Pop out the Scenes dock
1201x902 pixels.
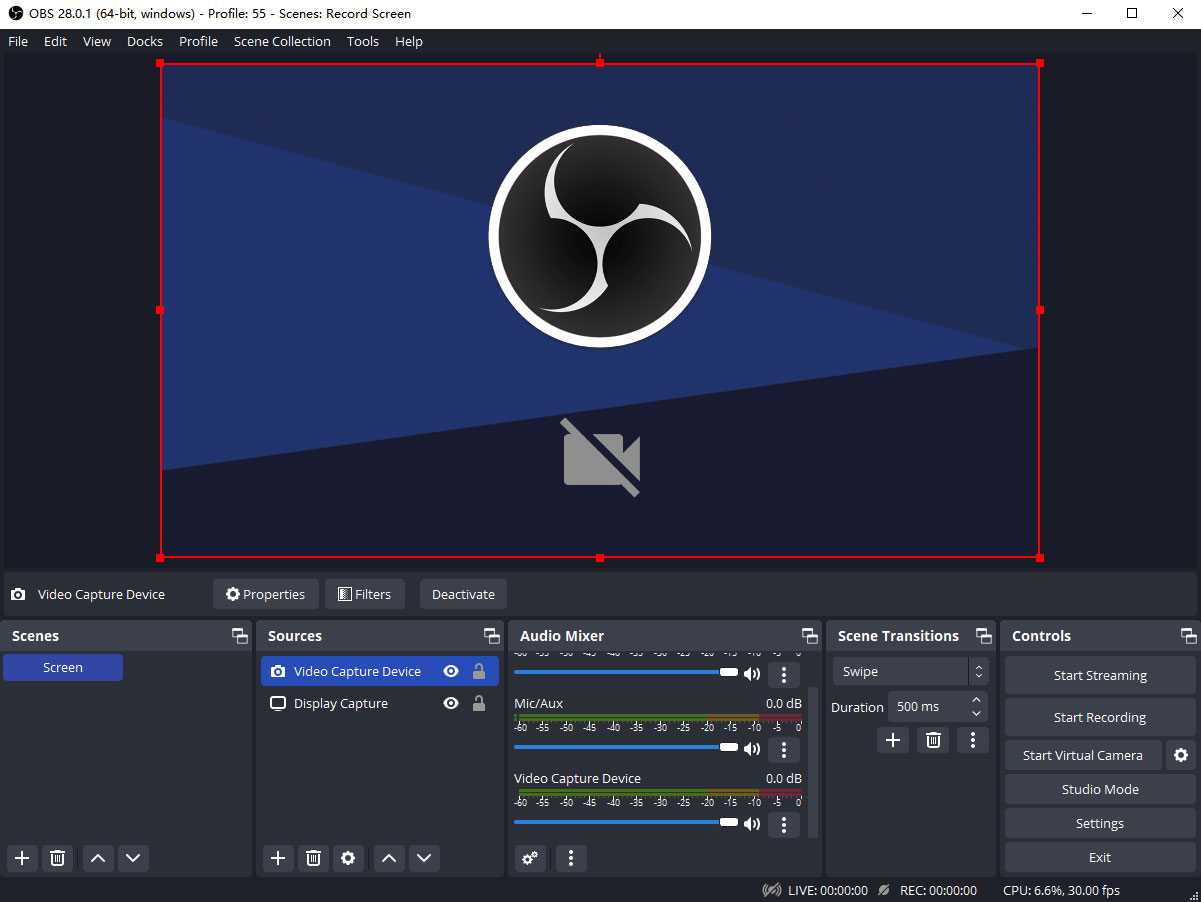(x=240, y=636)
